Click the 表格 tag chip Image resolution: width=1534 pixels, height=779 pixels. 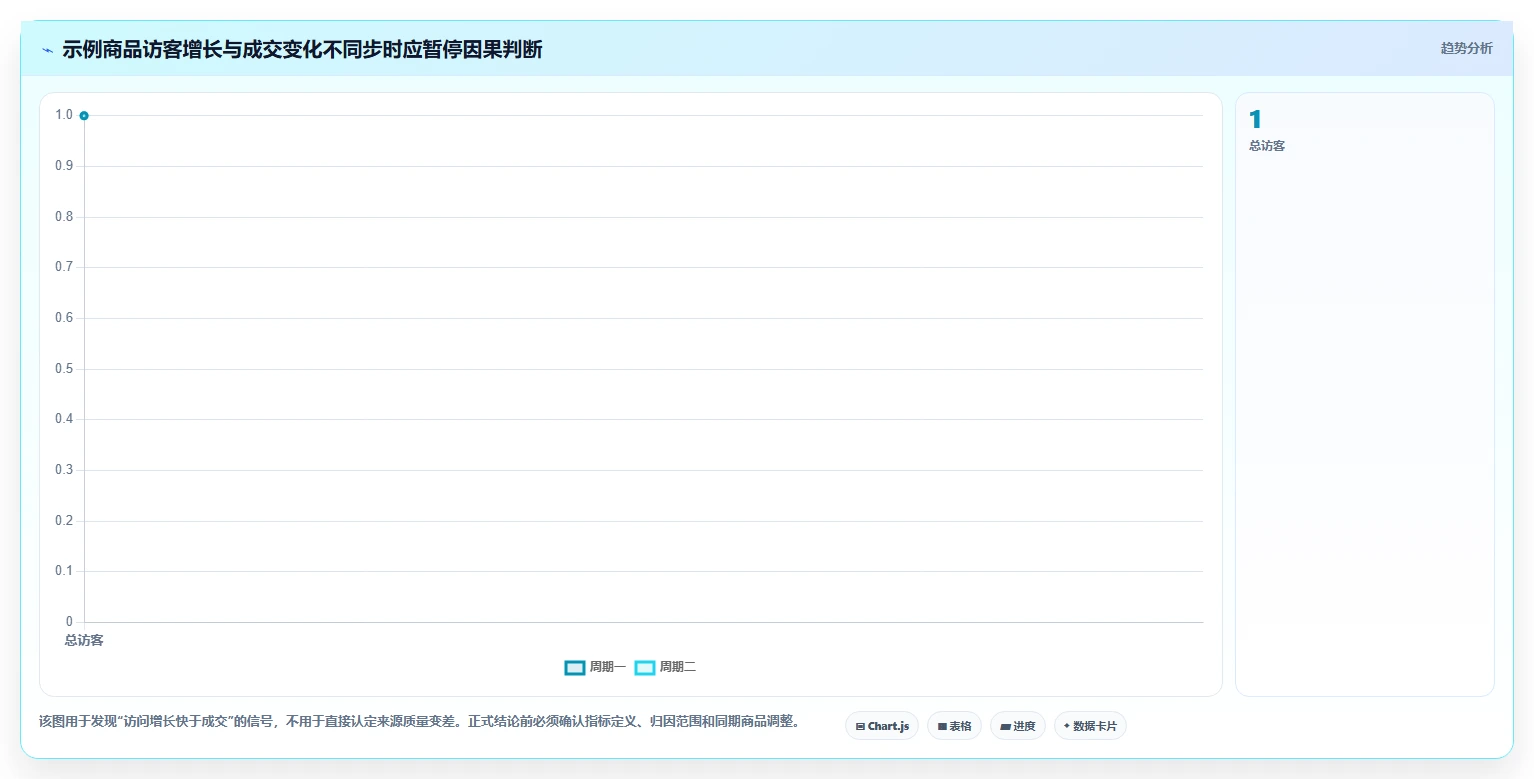pos(954,726)
